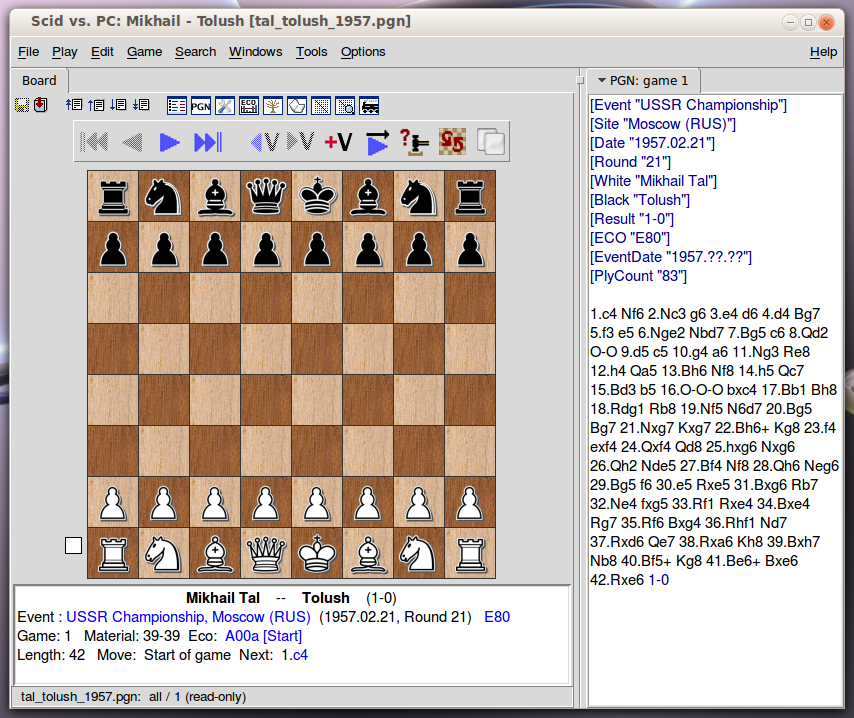Click the grid with magnifier icon

pos(345,106)
